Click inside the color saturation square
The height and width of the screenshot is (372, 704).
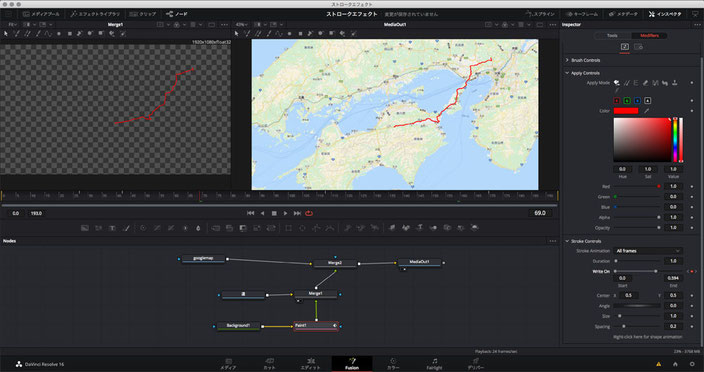pos(642,140)
